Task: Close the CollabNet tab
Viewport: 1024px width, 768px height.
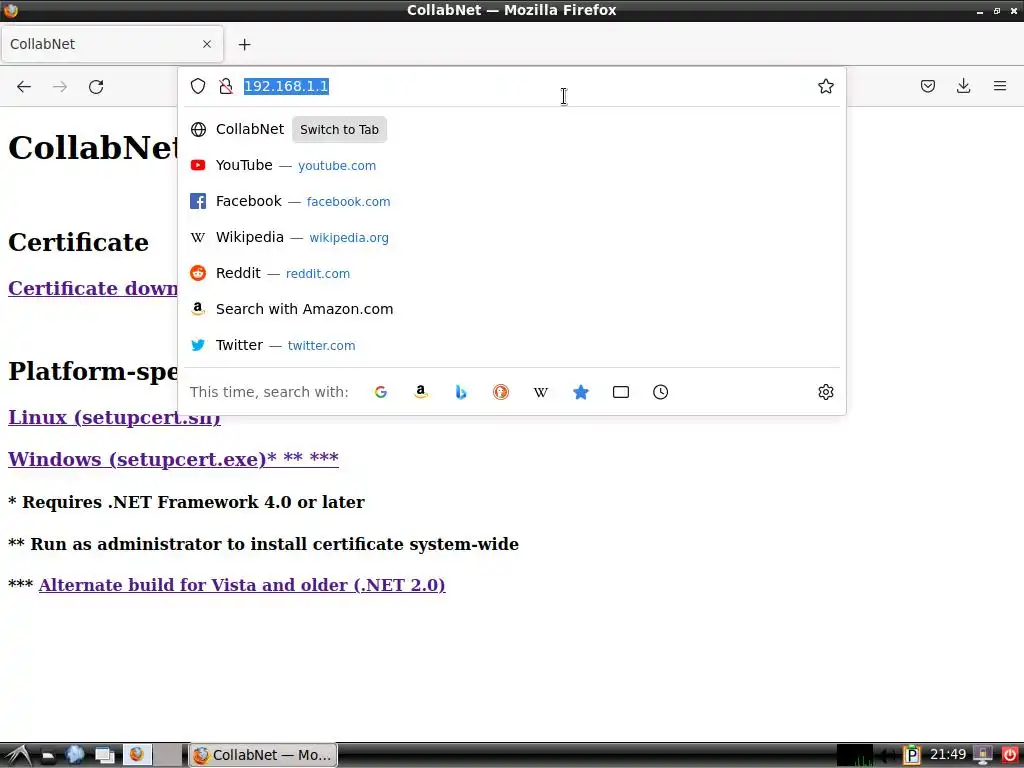Action: (207, 44)
